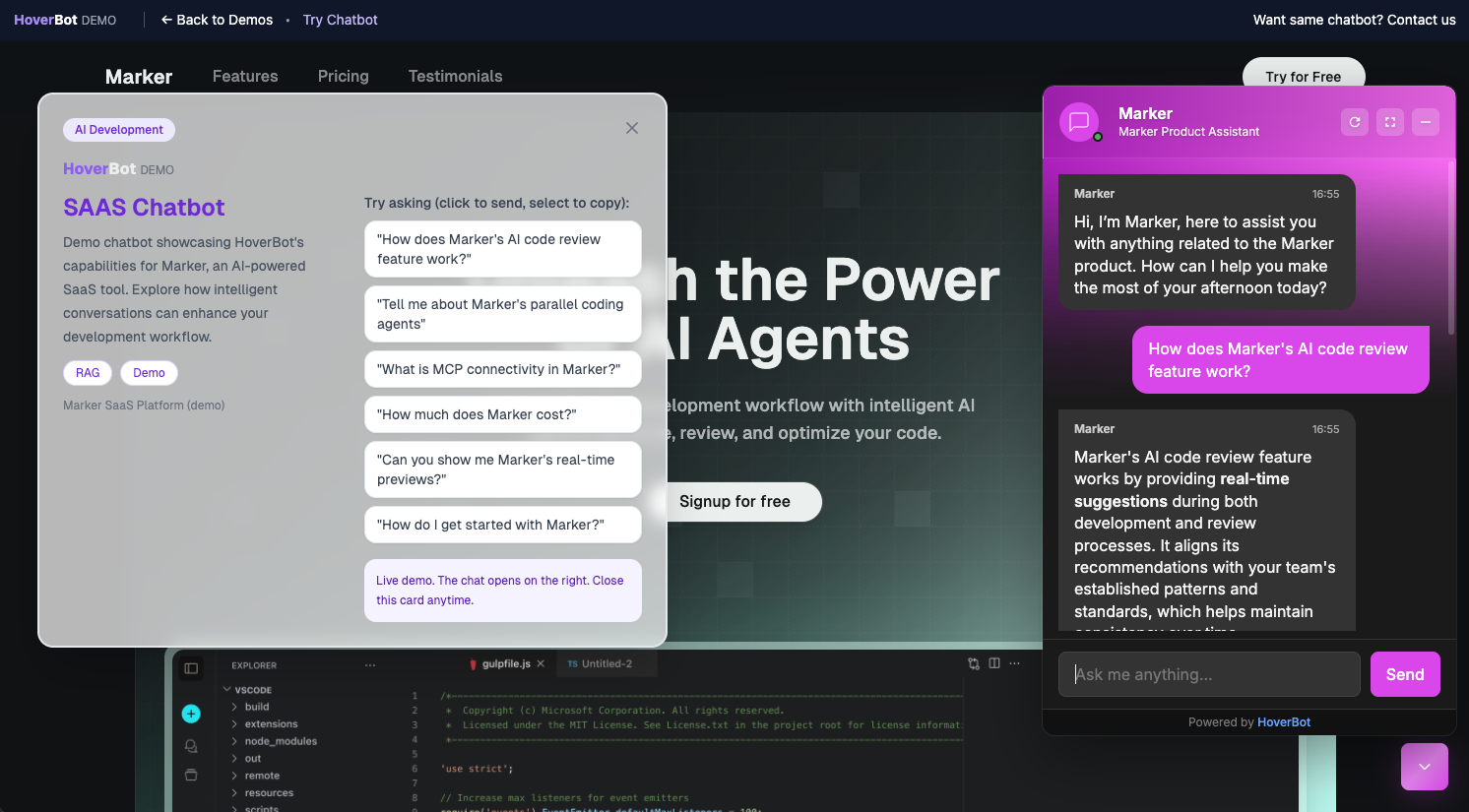The height and width of the screenshot is (812, 1469).
Task: Open the Testimonials nav item
Action: (x=456, y=76)
